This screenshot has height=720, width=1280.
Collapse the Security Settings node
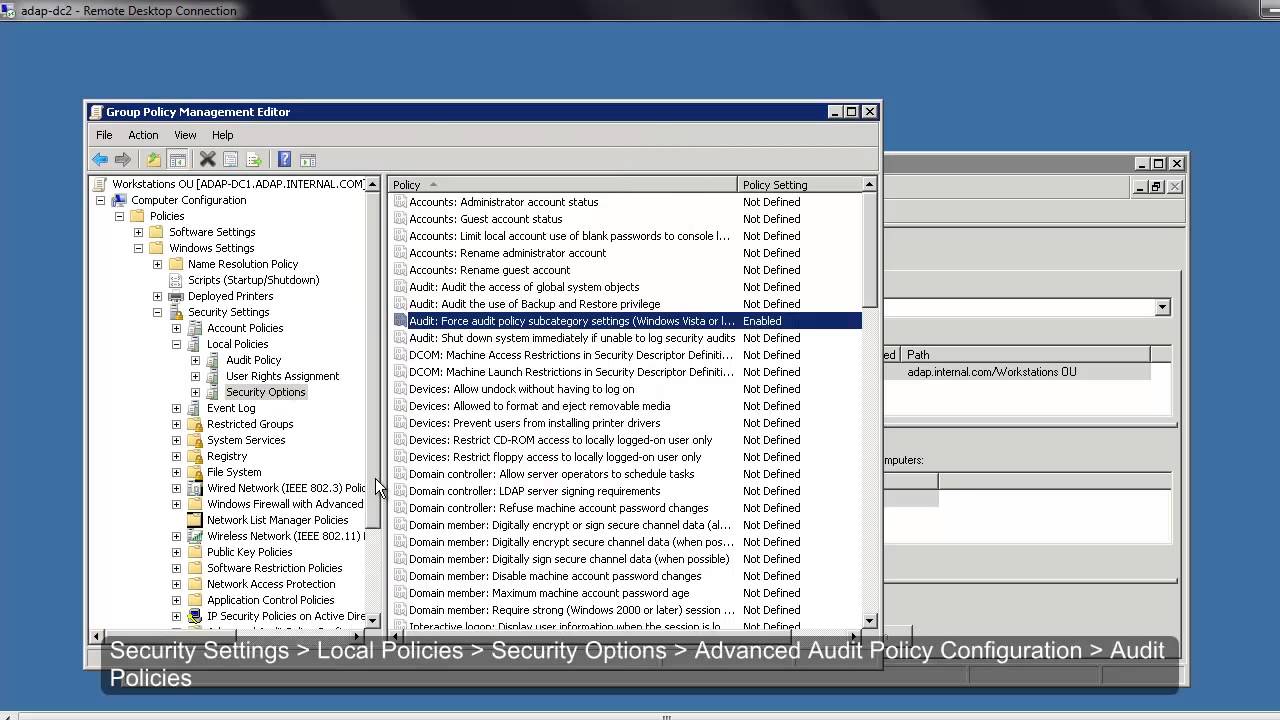(157, 312)
